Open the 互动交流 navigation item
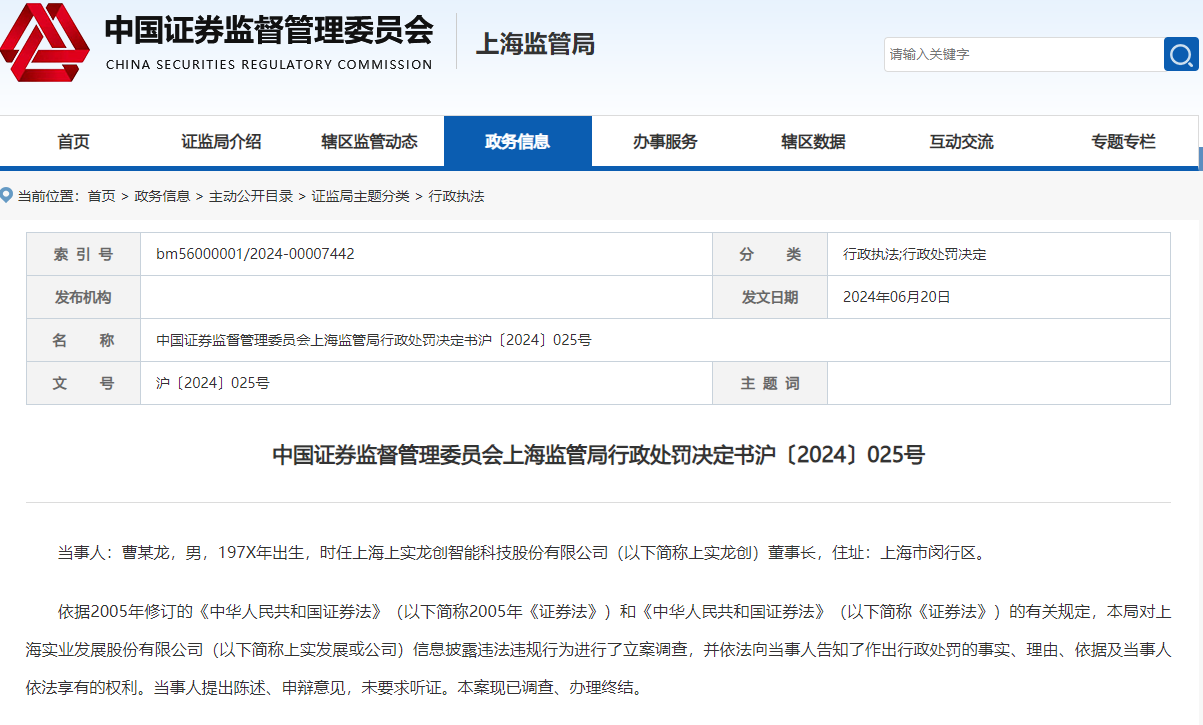1203x725 pixels. click(x=961, y=142)
